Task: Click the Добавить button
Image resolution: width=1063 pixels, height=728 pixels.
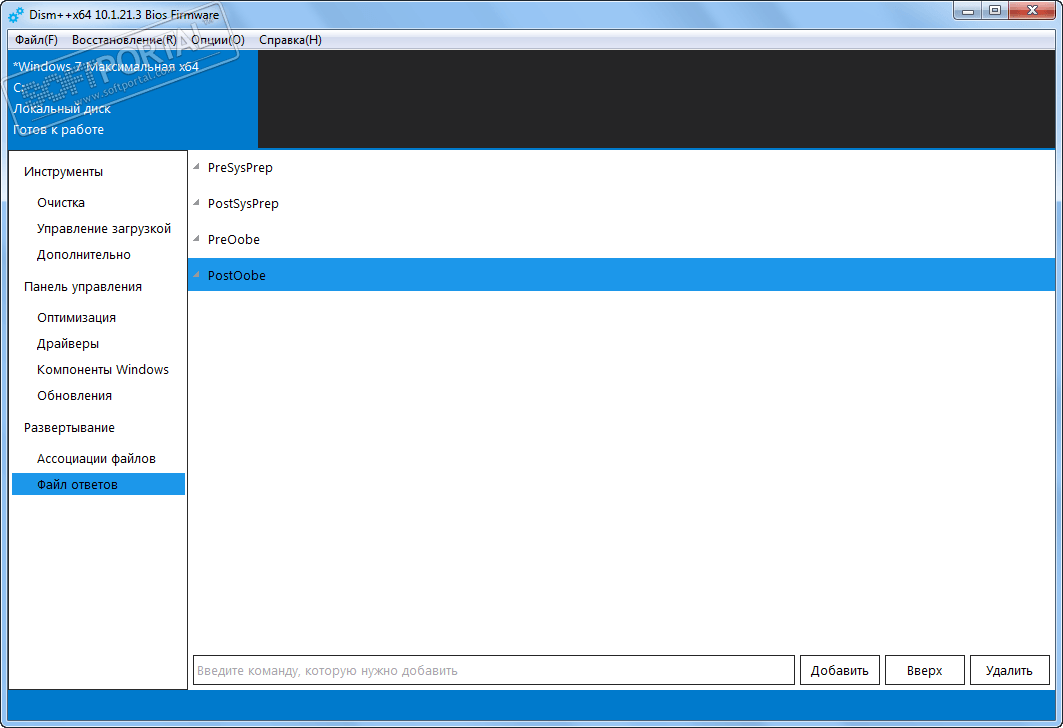Action: point(839,670)
